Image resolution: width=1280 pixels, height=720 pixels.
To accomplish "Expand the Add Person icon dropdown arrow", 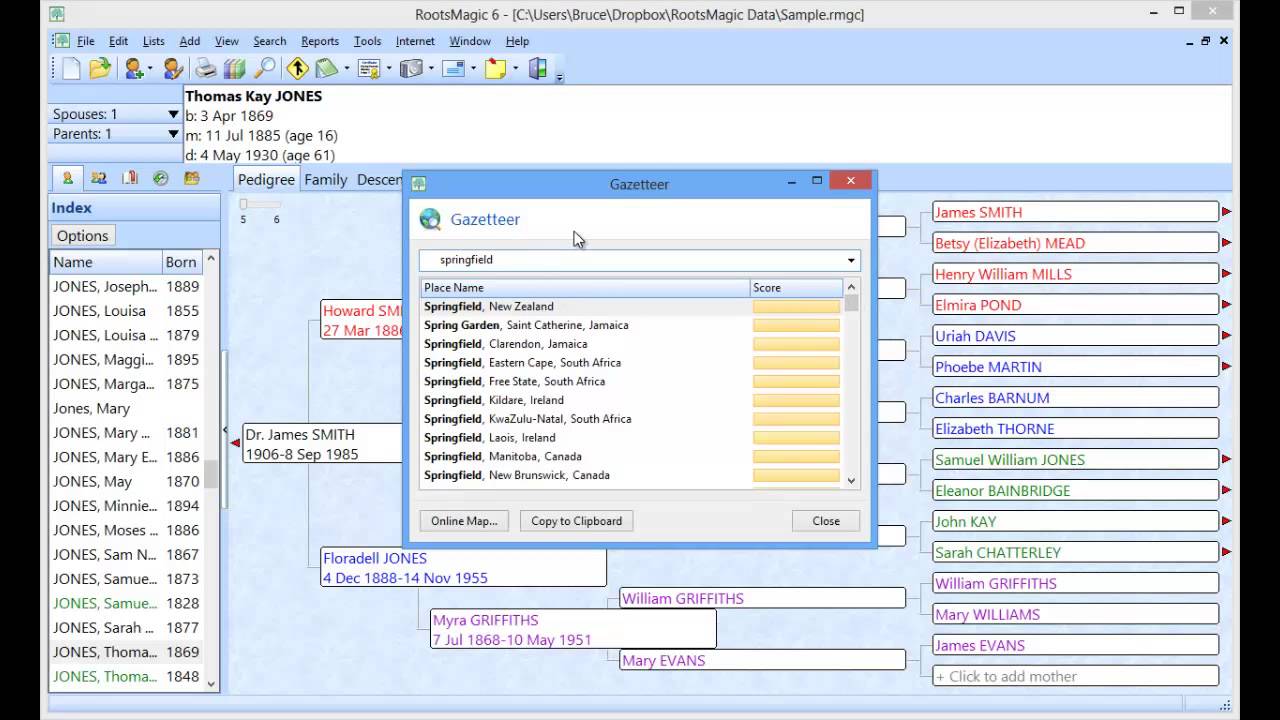I will click(x=150, y=69).
